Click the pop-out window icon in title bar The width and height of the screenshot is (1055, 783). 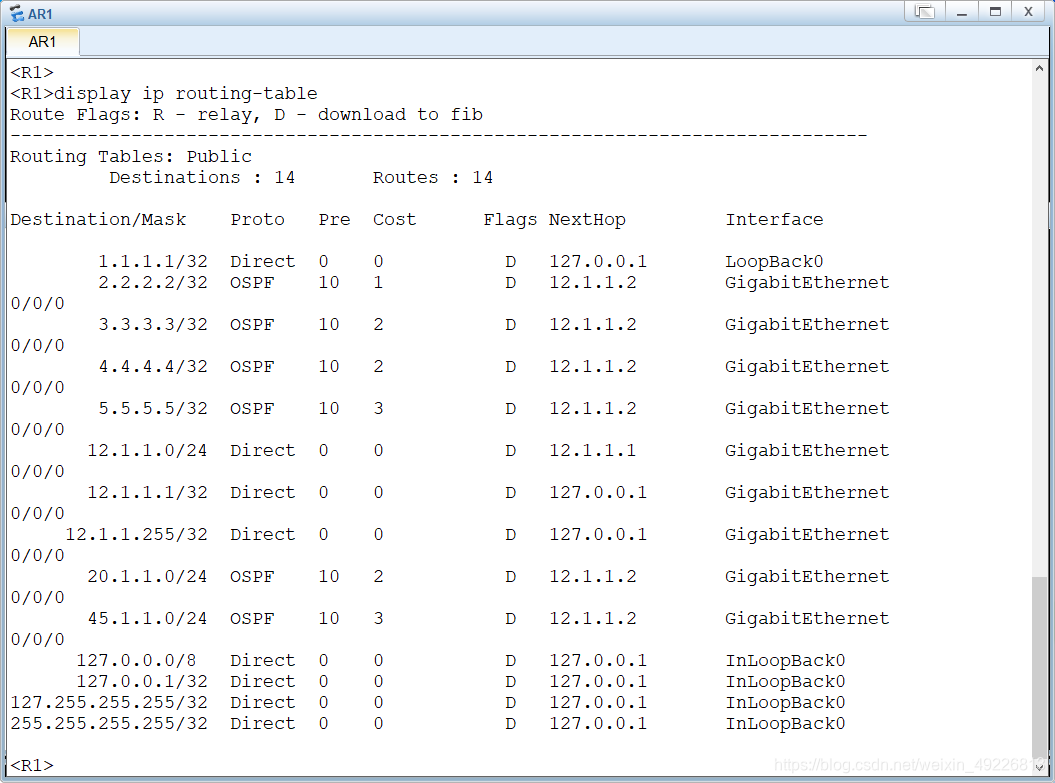coord(925,11)
